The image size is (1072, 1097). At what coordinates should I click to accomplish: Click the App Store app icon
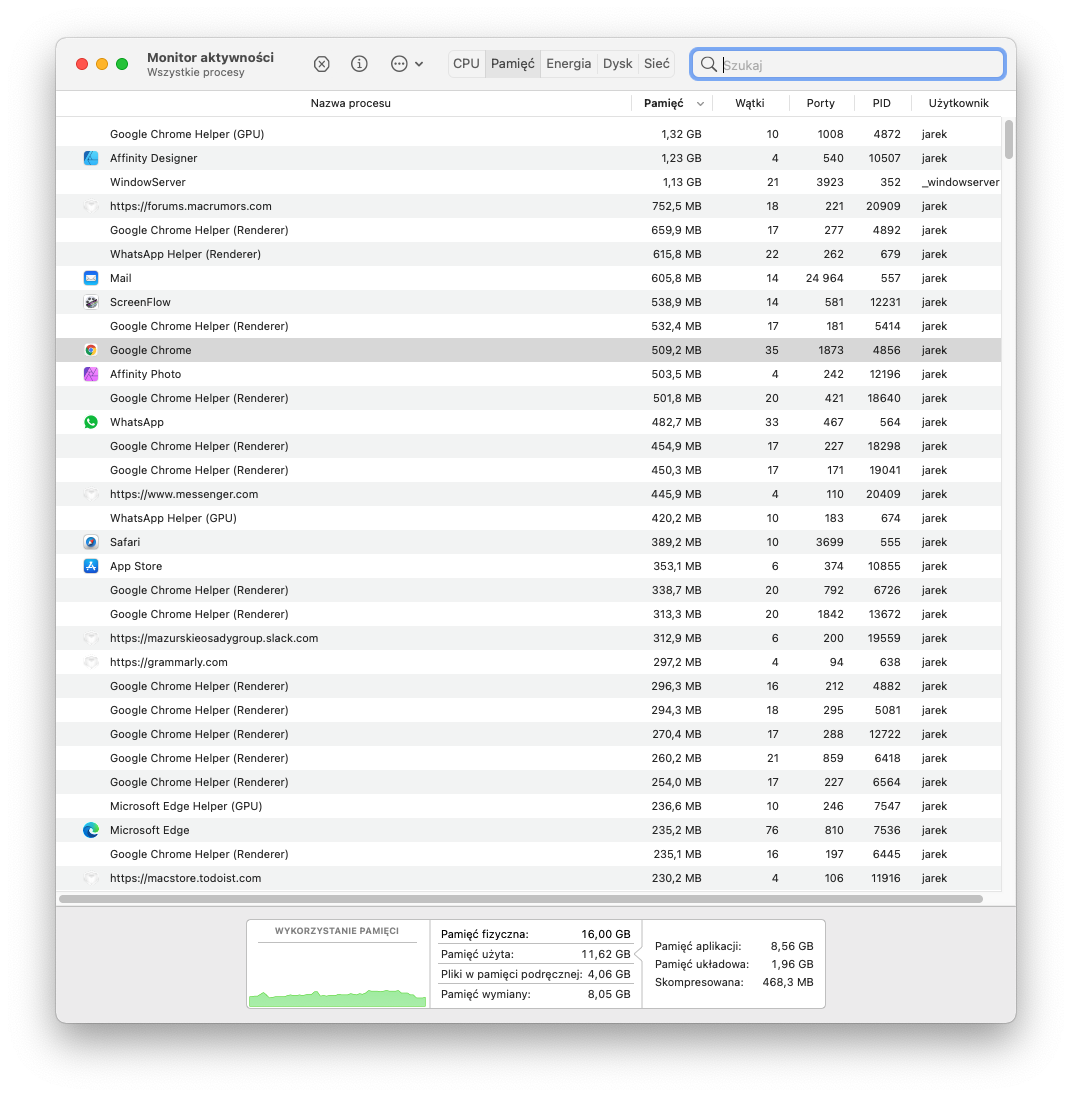91,566
